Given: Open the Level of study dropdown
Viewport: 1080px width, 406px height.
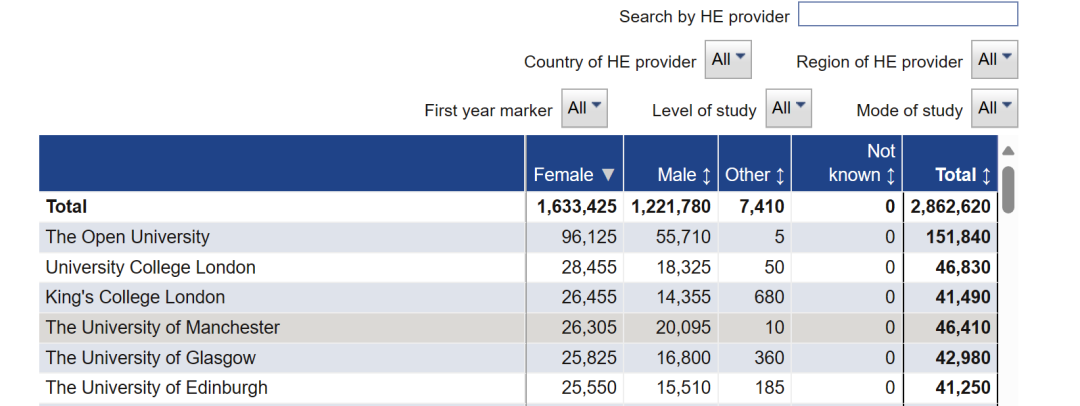Looking at the screenshot, I should pos(789,108).
